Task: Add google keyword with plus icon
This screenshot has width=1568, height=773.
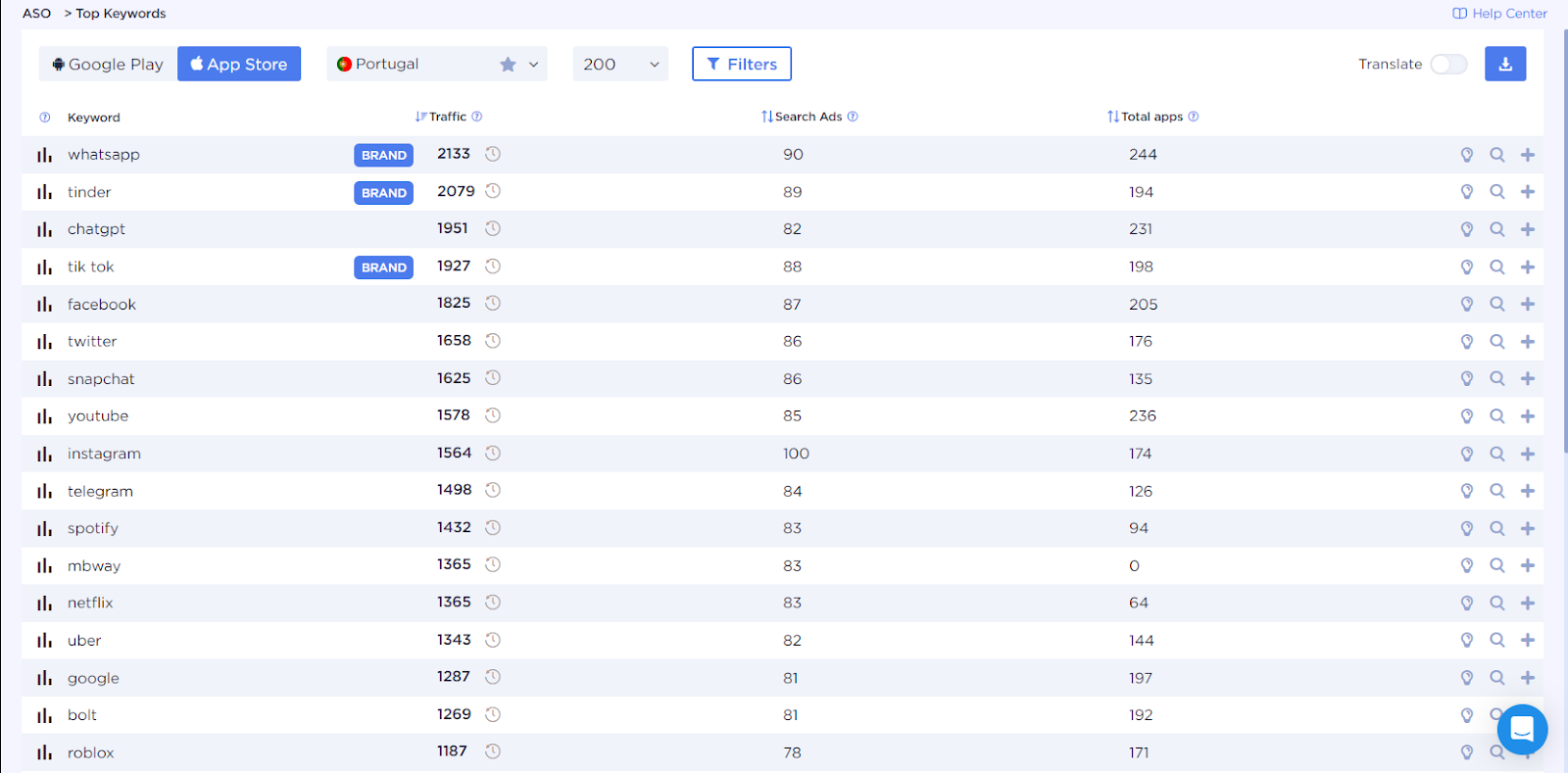Action: click(1528, 677)
